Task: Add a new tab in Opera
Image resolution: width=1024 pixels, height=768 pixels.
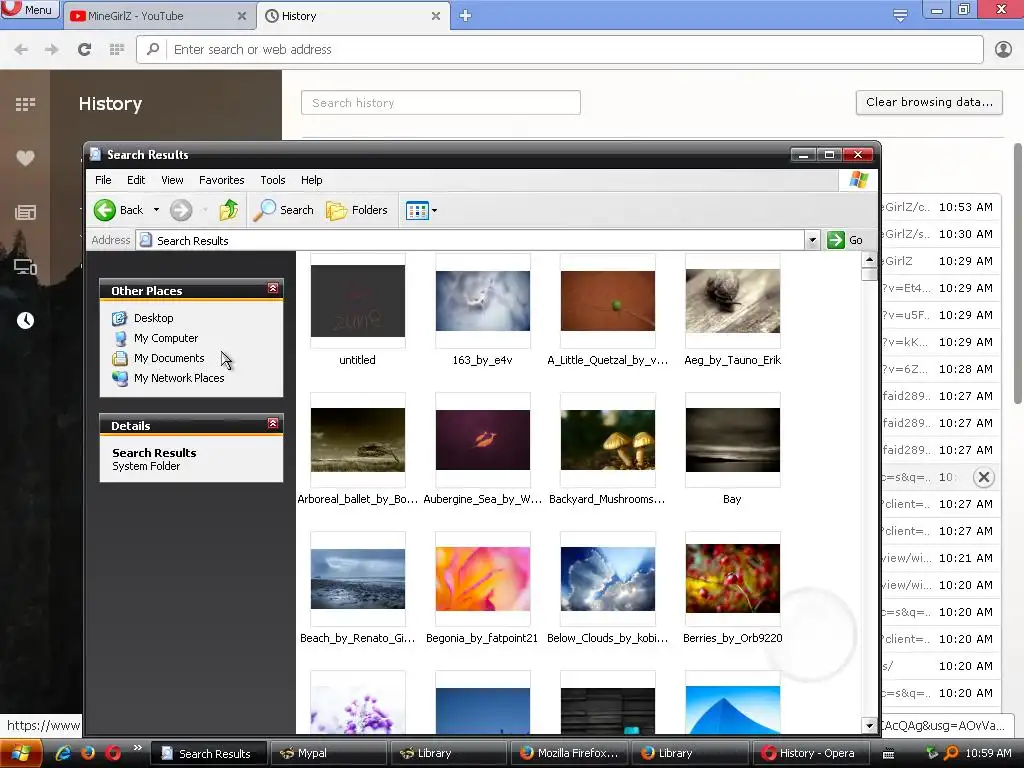Action: (465, 16)
